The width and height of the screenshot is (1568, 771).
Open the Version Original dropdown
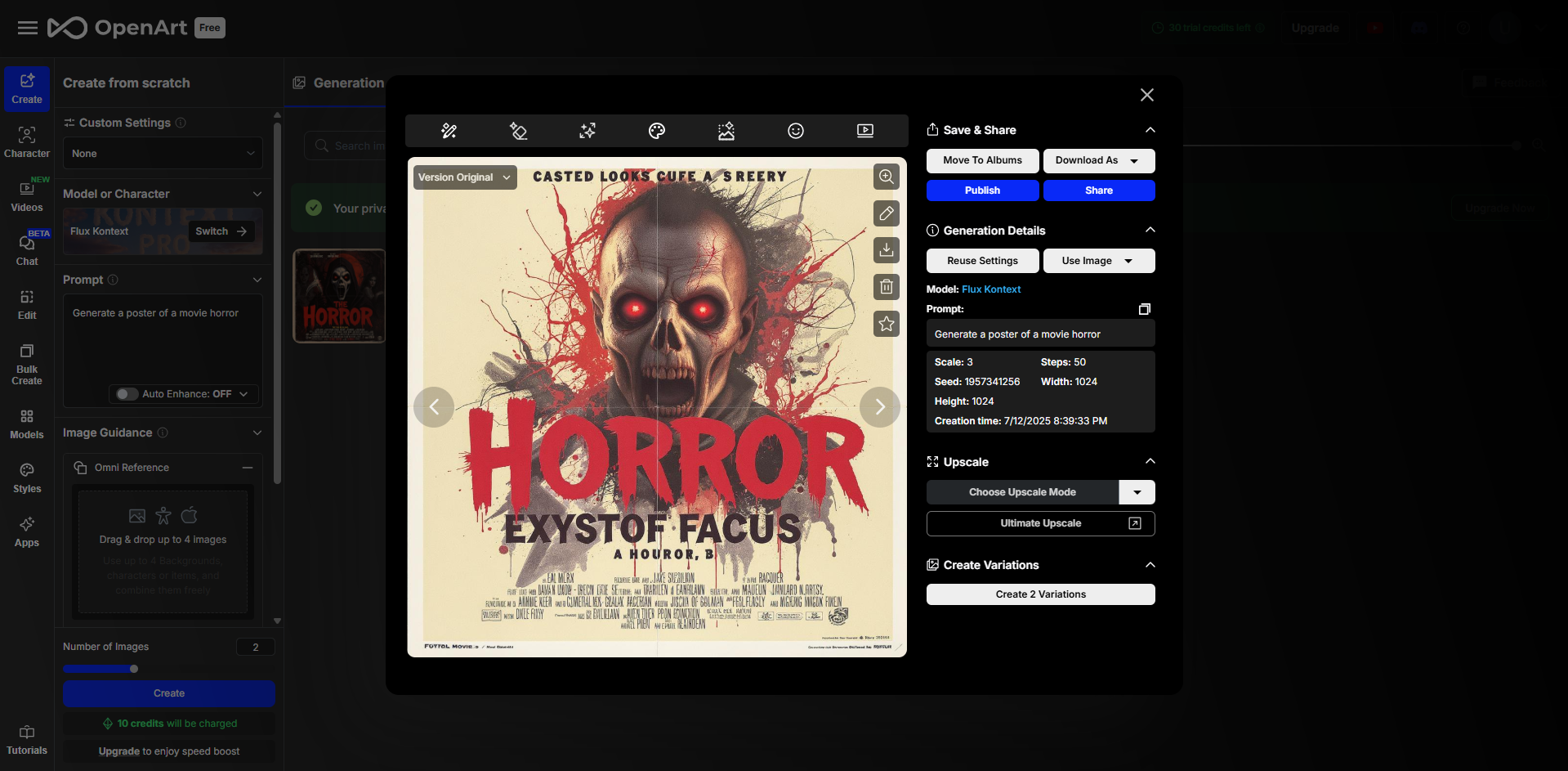click(x=464, y=177)
